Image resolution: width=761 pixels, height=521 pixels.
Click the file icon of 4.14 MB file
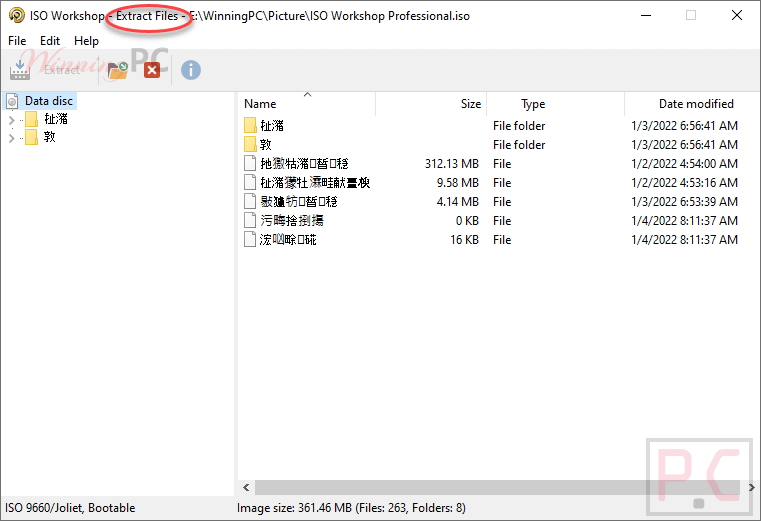(250, 201)
